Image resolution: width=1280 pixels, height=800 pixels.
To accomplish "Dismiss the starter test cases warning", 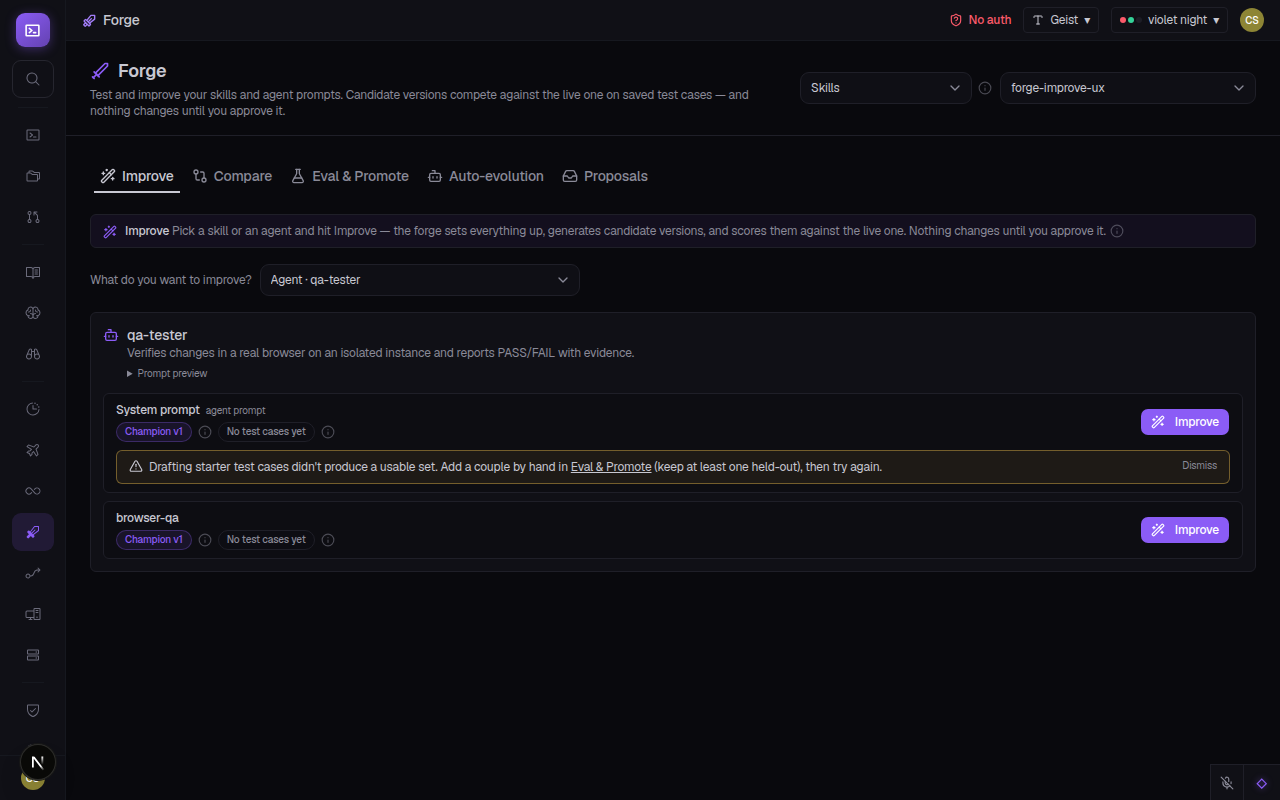I will click(1199, 466).
